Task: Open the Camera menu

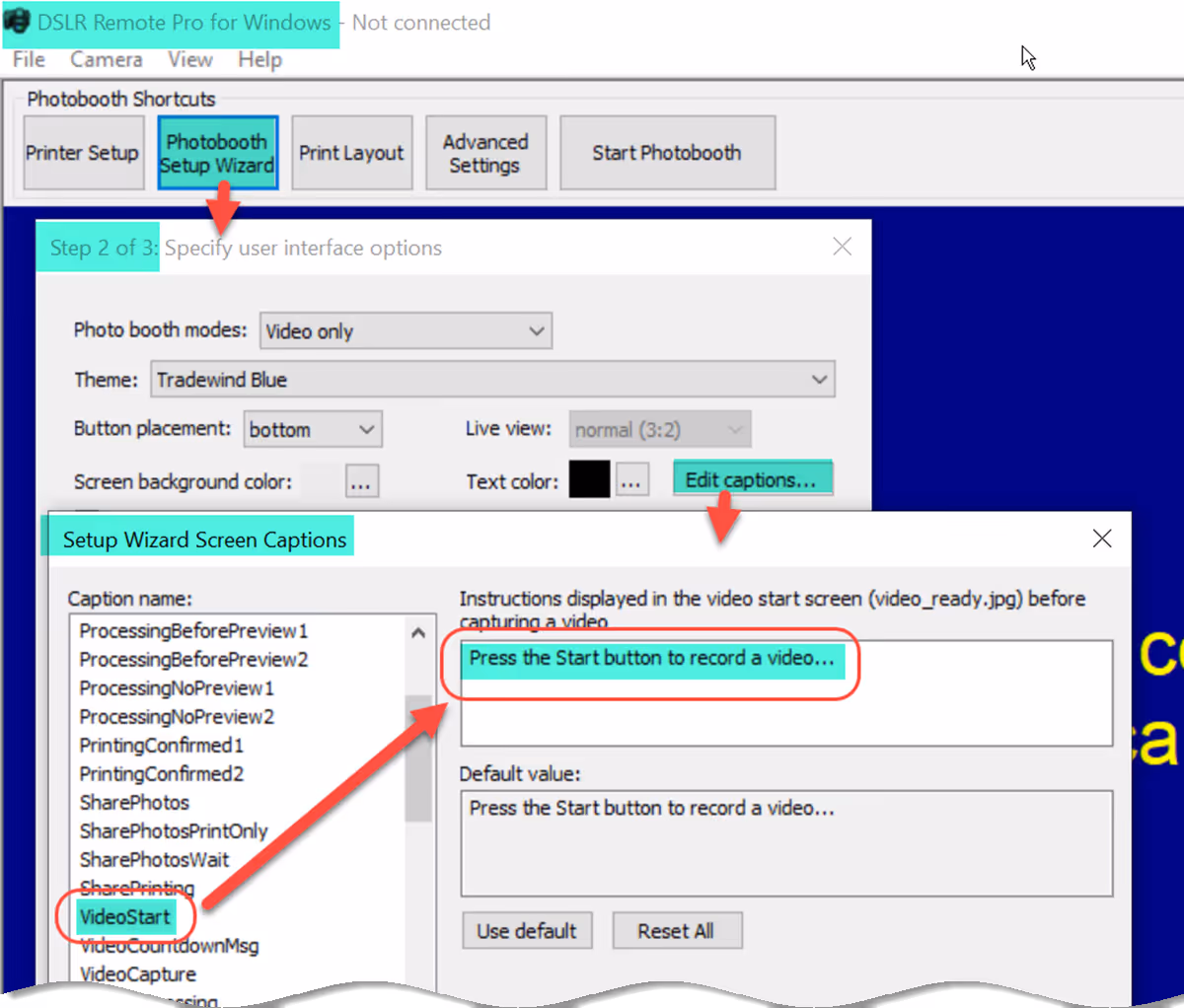Action: click(x=106, y=60)
